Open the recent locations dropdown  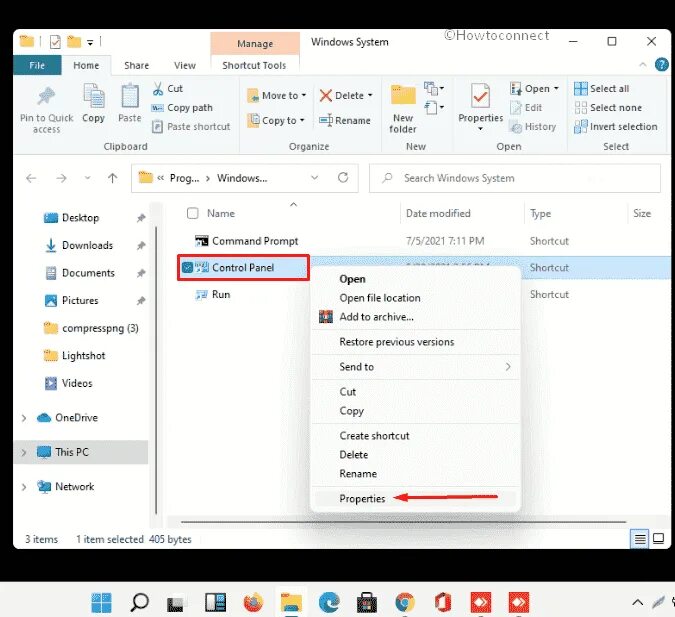click(87, 178)
